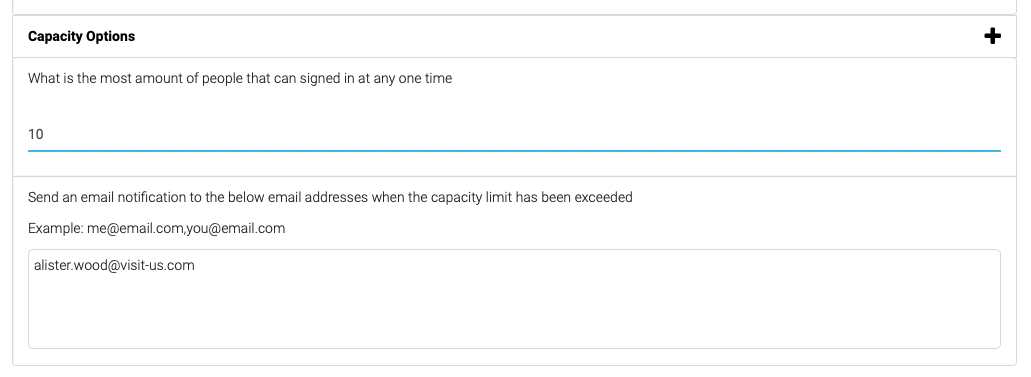Expand Capacity Options with the plus icon

992,36
